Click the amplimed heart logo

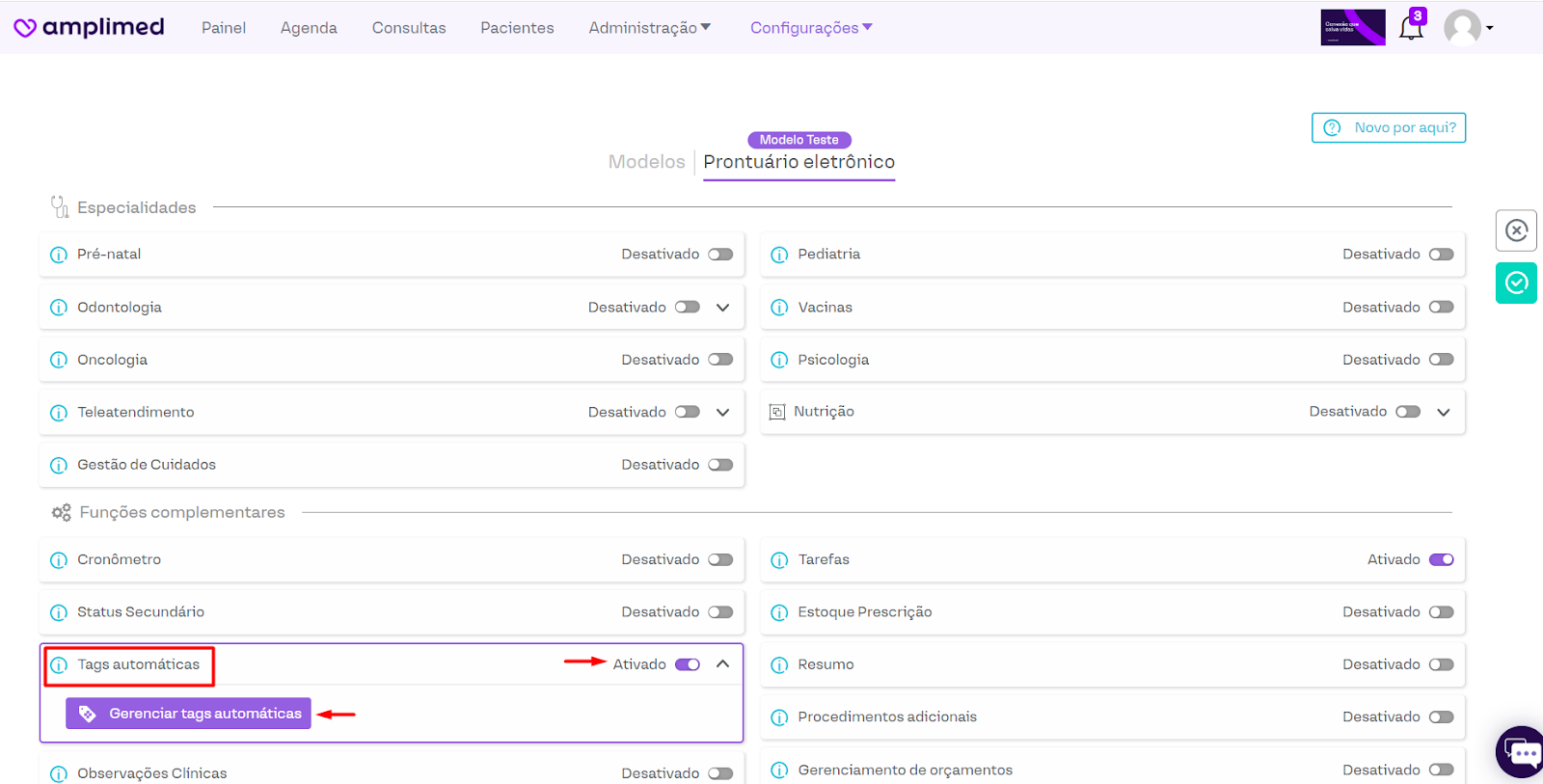25,28
